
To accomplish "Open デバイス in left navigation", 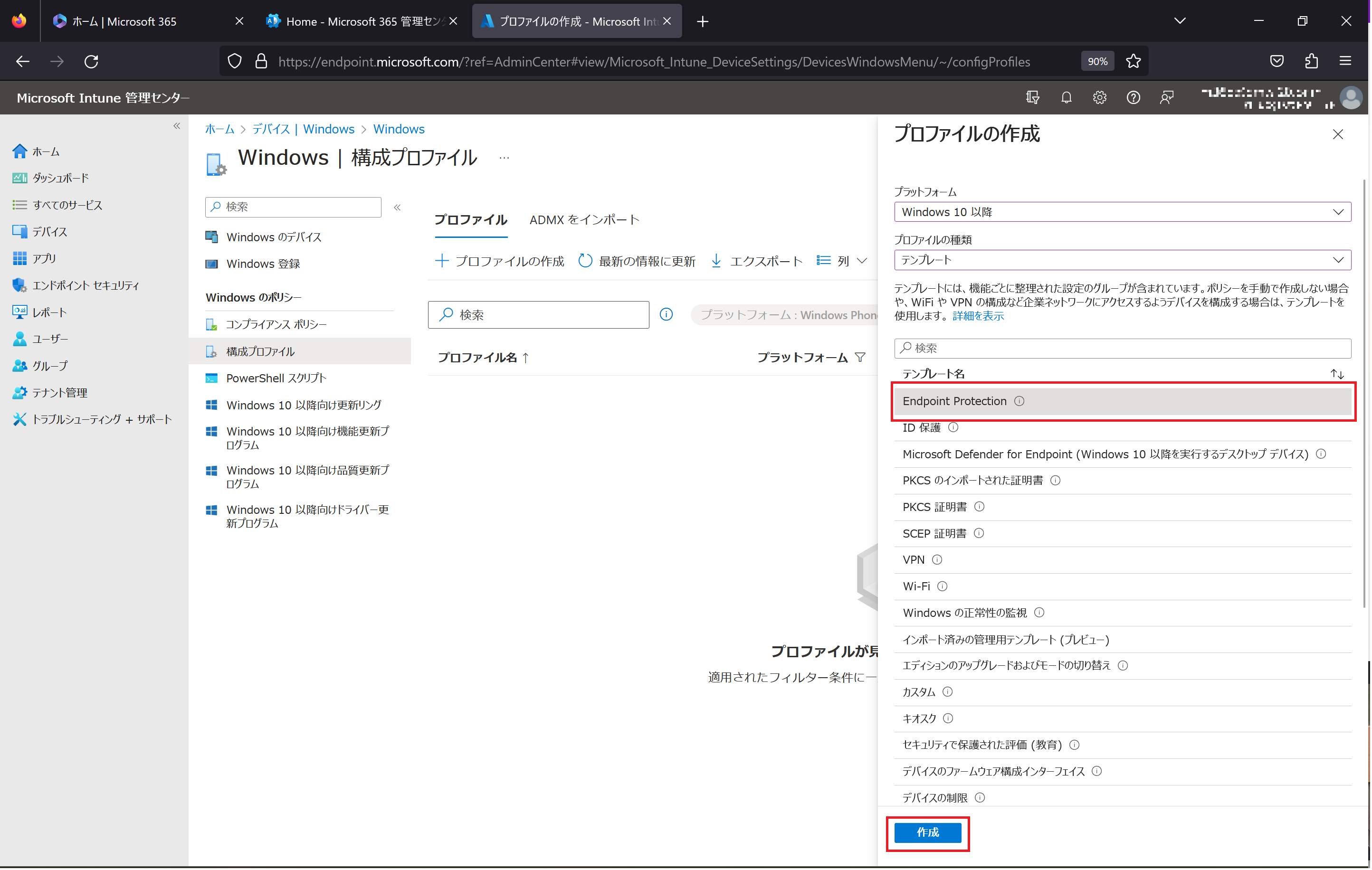I will coord(39,232).
